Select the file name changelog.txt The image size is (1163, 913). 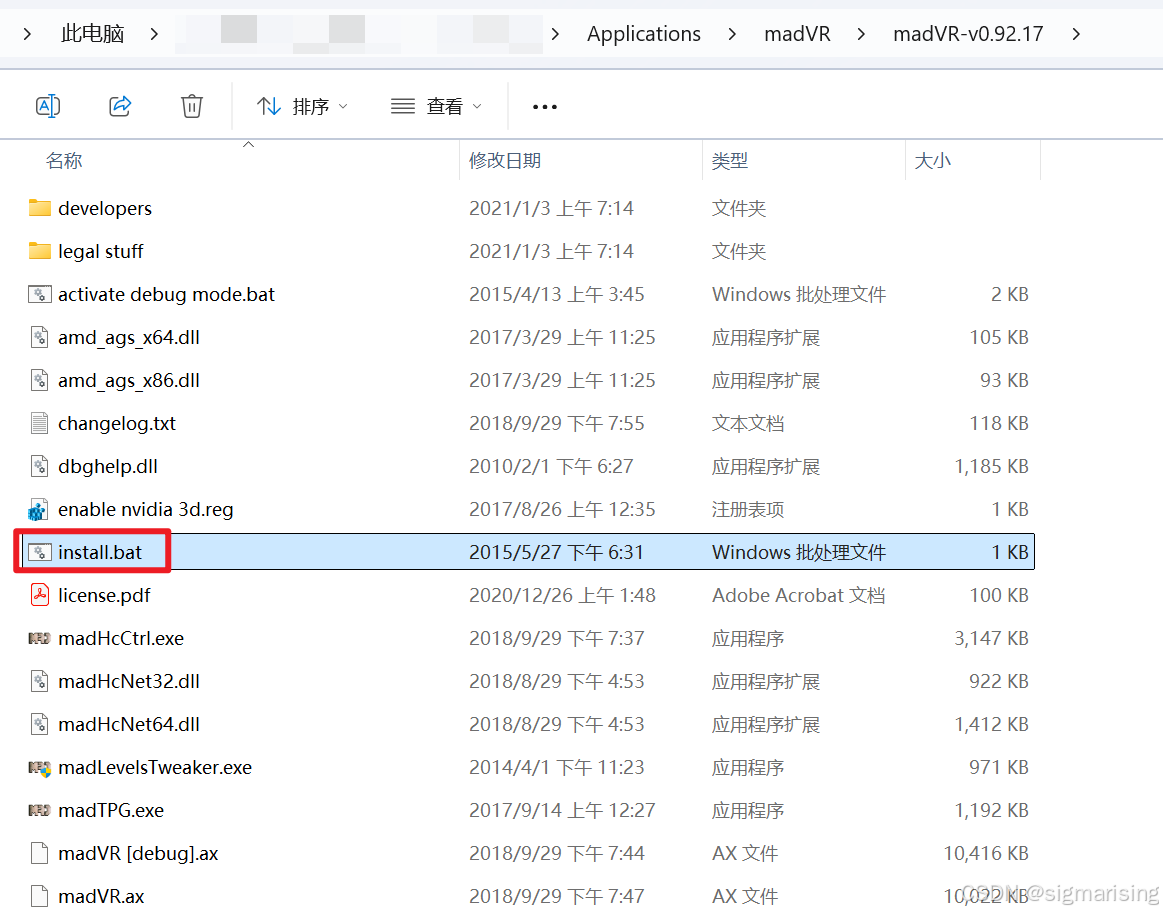[117, 423]
